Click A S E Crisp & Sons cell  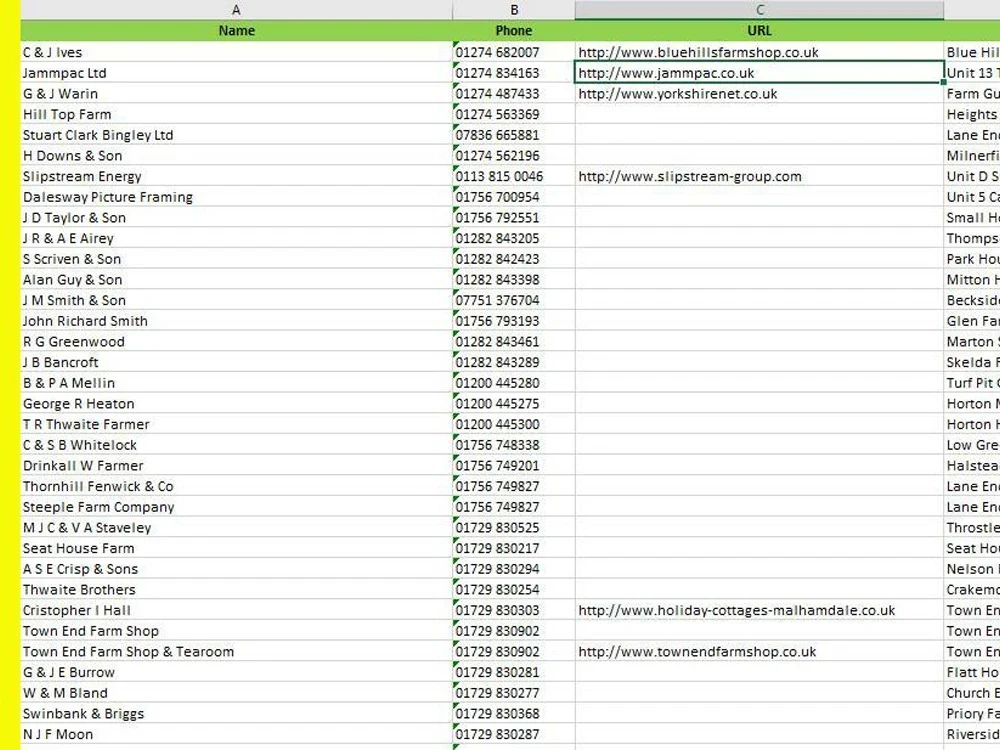pos(236,569)
